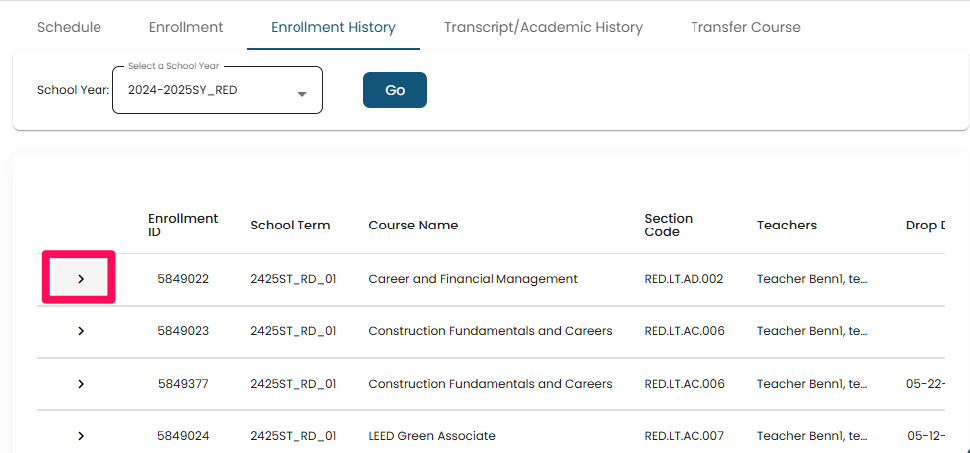Click the Teachers column header
Viewport: 970px width, 453px height.
click(x=787, y=225)
